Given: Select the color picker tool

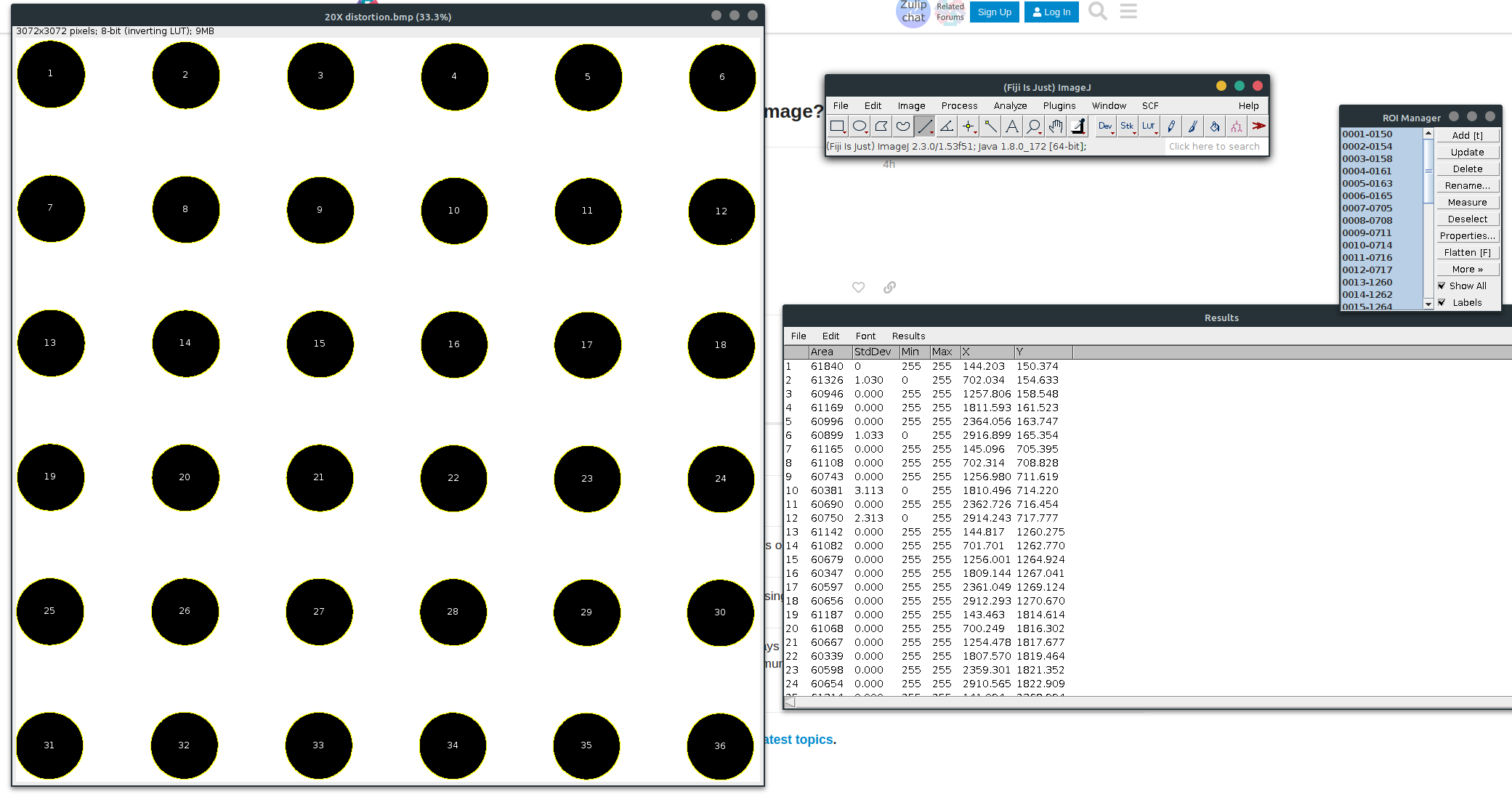Looking at the screenshot, I should click(1078, 126).
